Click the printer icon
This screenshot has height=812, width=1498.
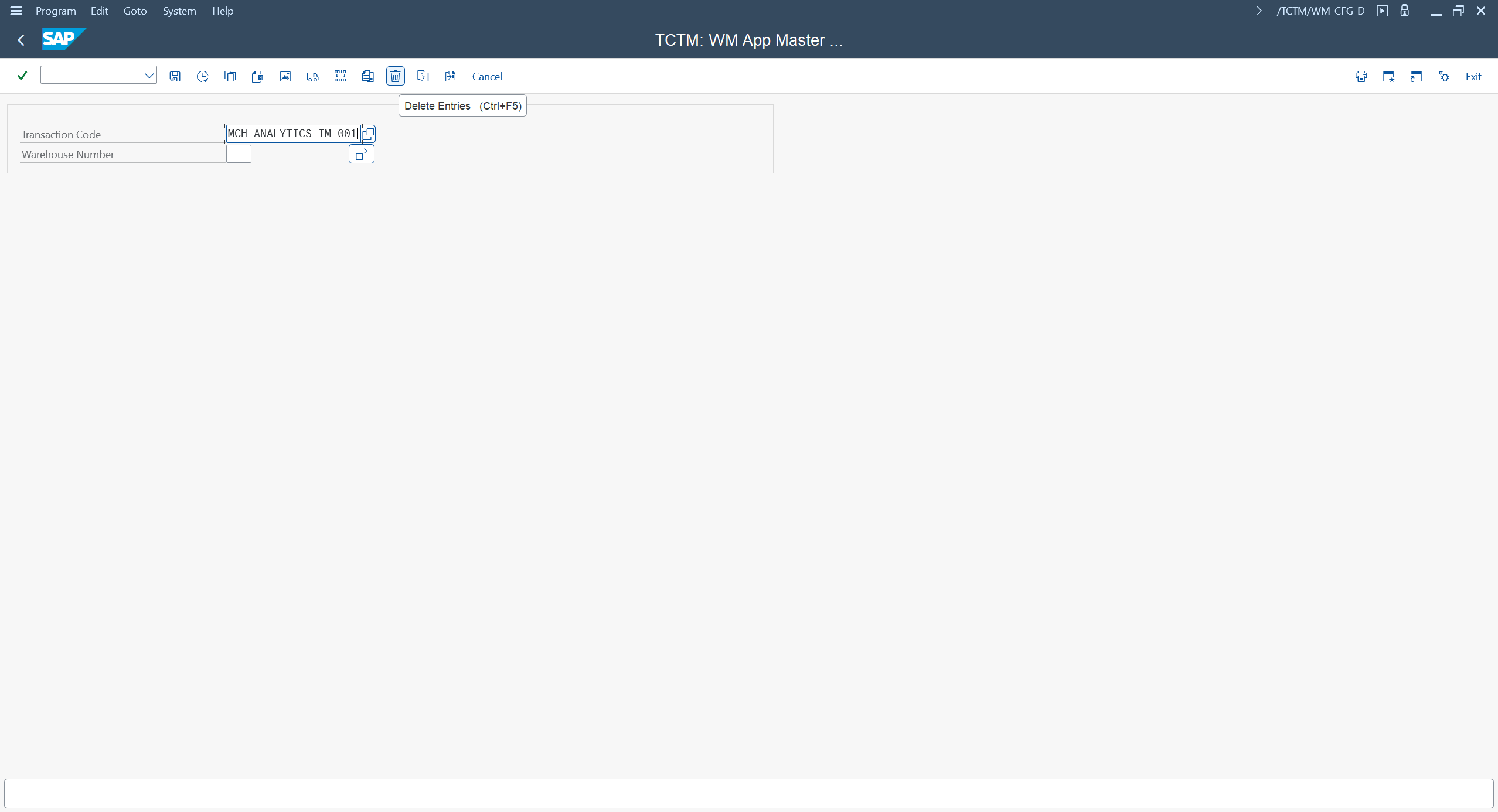point(1361,76)
